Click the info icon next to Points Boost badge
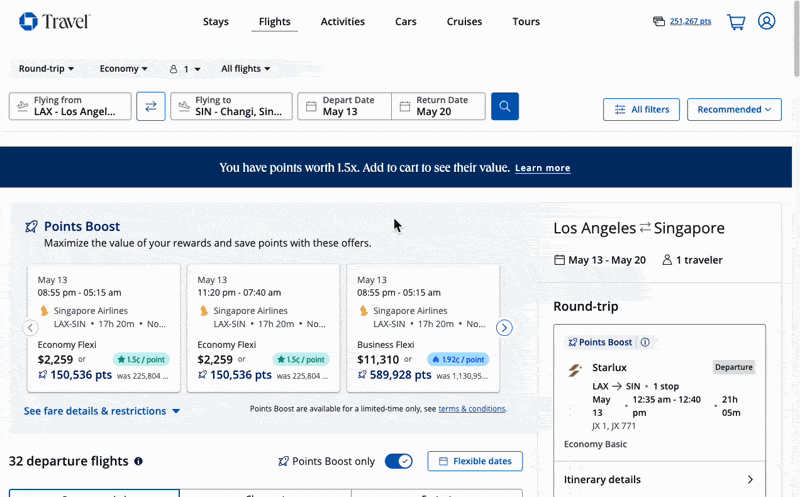 pos(645,342)
